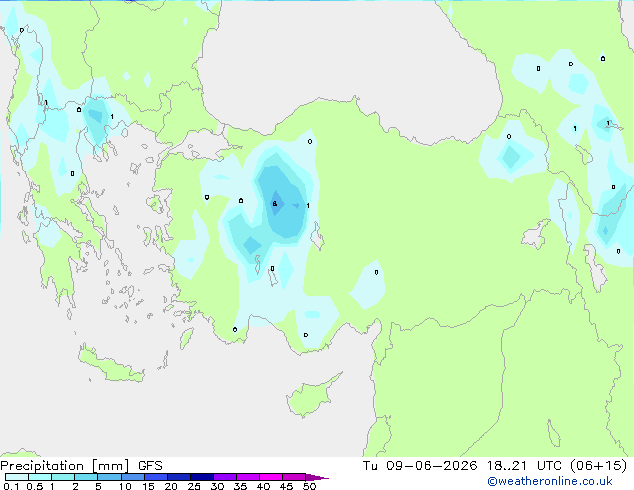
Task: Click the '18..21 UTC' time range text
Action: [524, 466]
